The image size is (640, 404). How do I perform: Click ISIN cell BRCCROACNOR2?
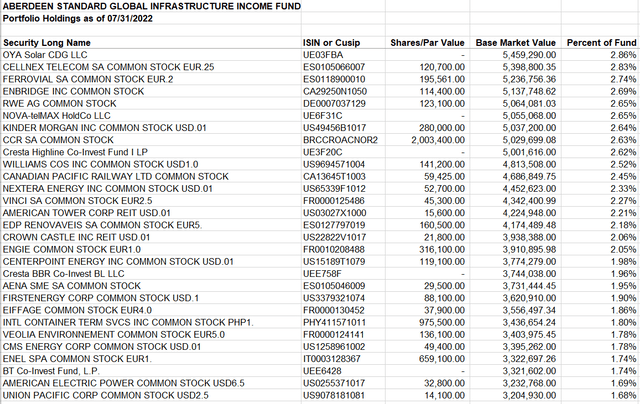[340, 140]
